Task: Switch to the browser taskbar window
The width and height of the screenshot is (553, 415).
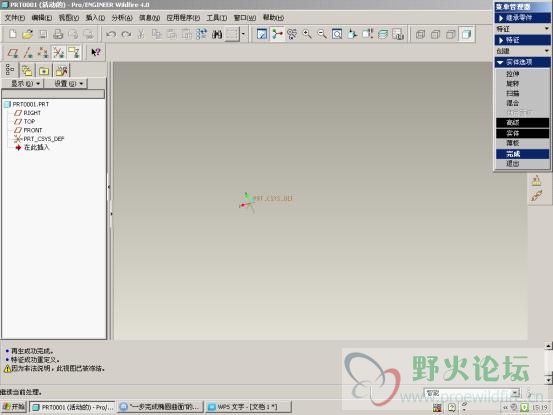Action: [160, 407]
